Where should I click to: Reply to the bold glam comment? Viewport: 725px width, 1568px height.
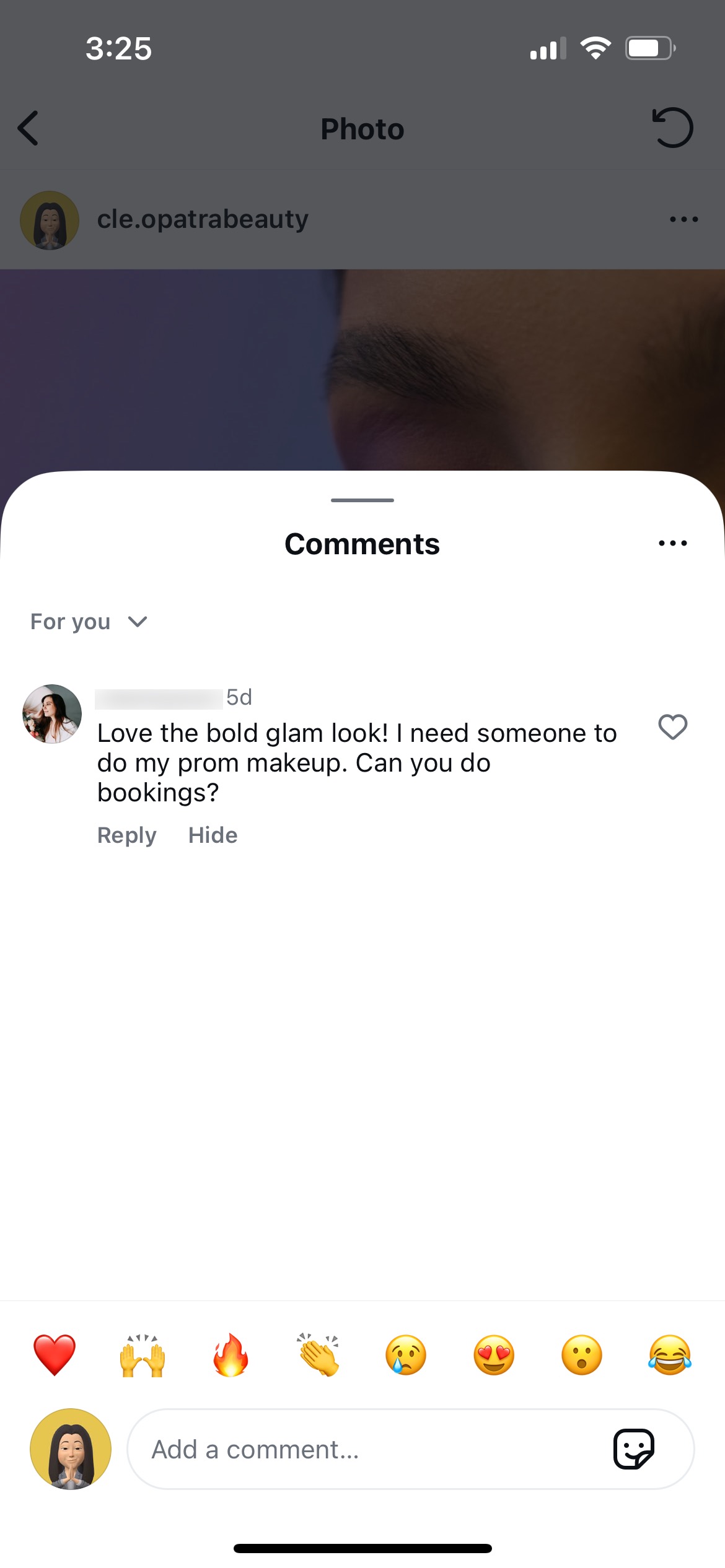(127, 835)
